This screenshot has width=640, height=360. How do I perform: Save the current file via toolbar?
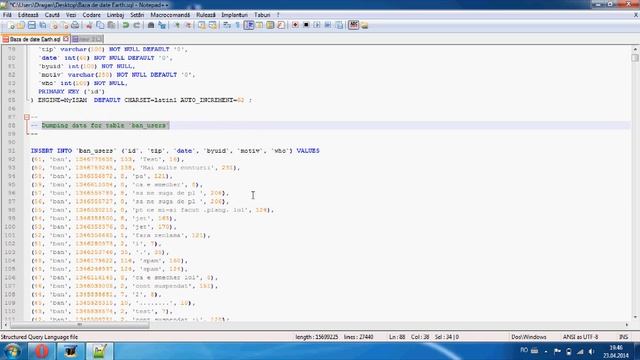point(31,25)
